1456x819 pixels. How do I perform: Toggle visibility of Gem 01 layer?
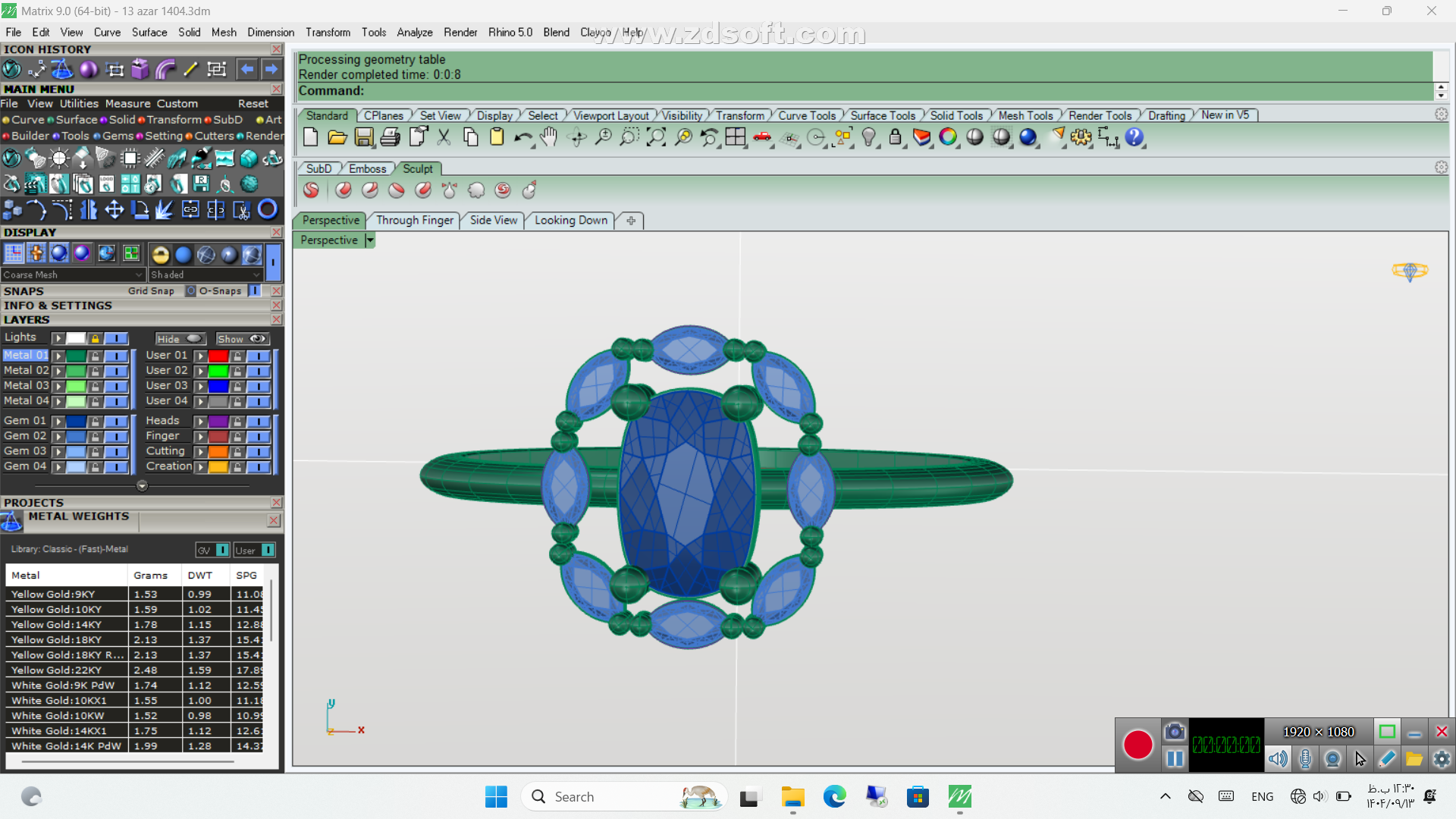(116, 421)
